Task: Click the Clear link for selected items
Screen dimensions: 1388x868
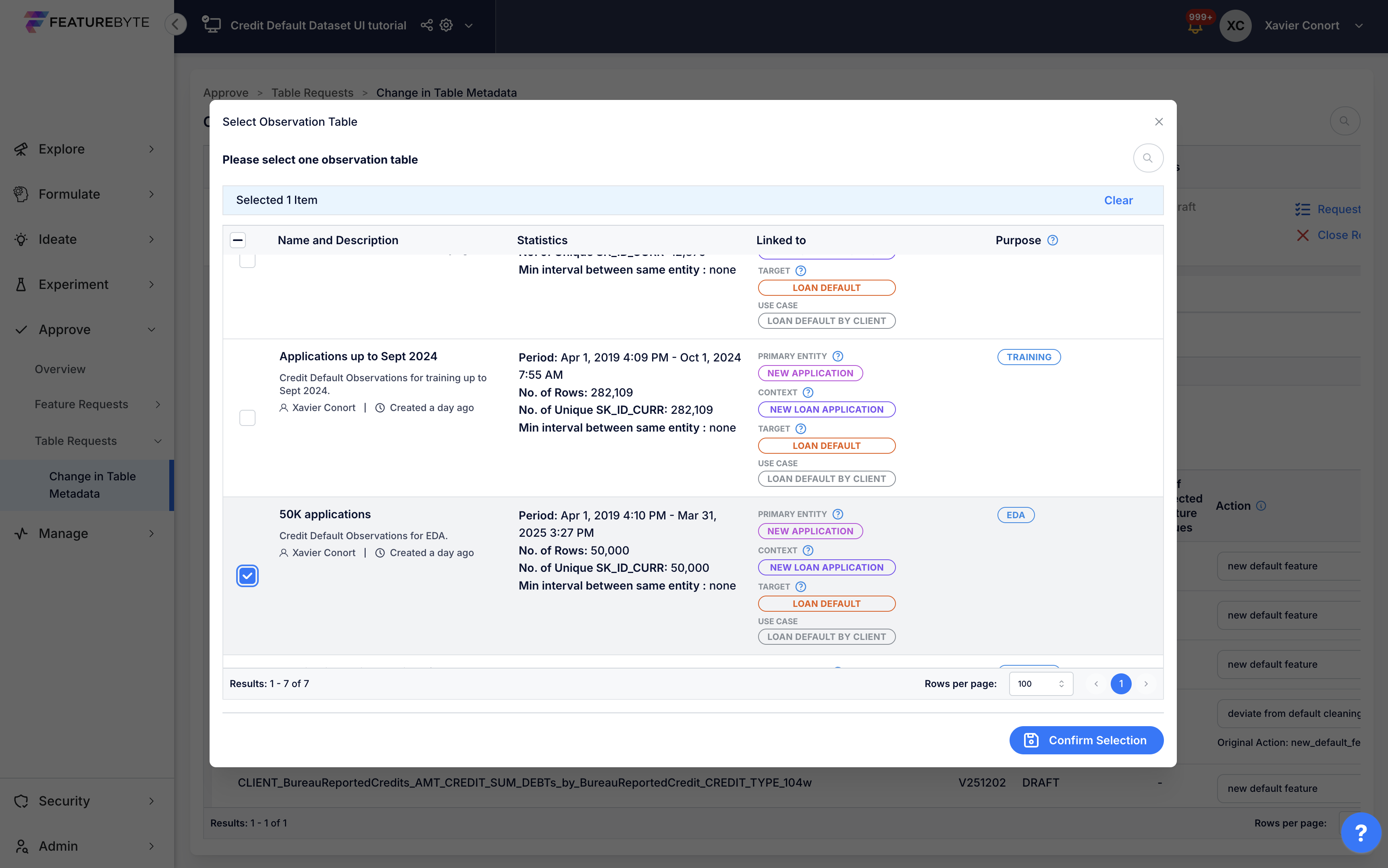Action: [1118, 200]
